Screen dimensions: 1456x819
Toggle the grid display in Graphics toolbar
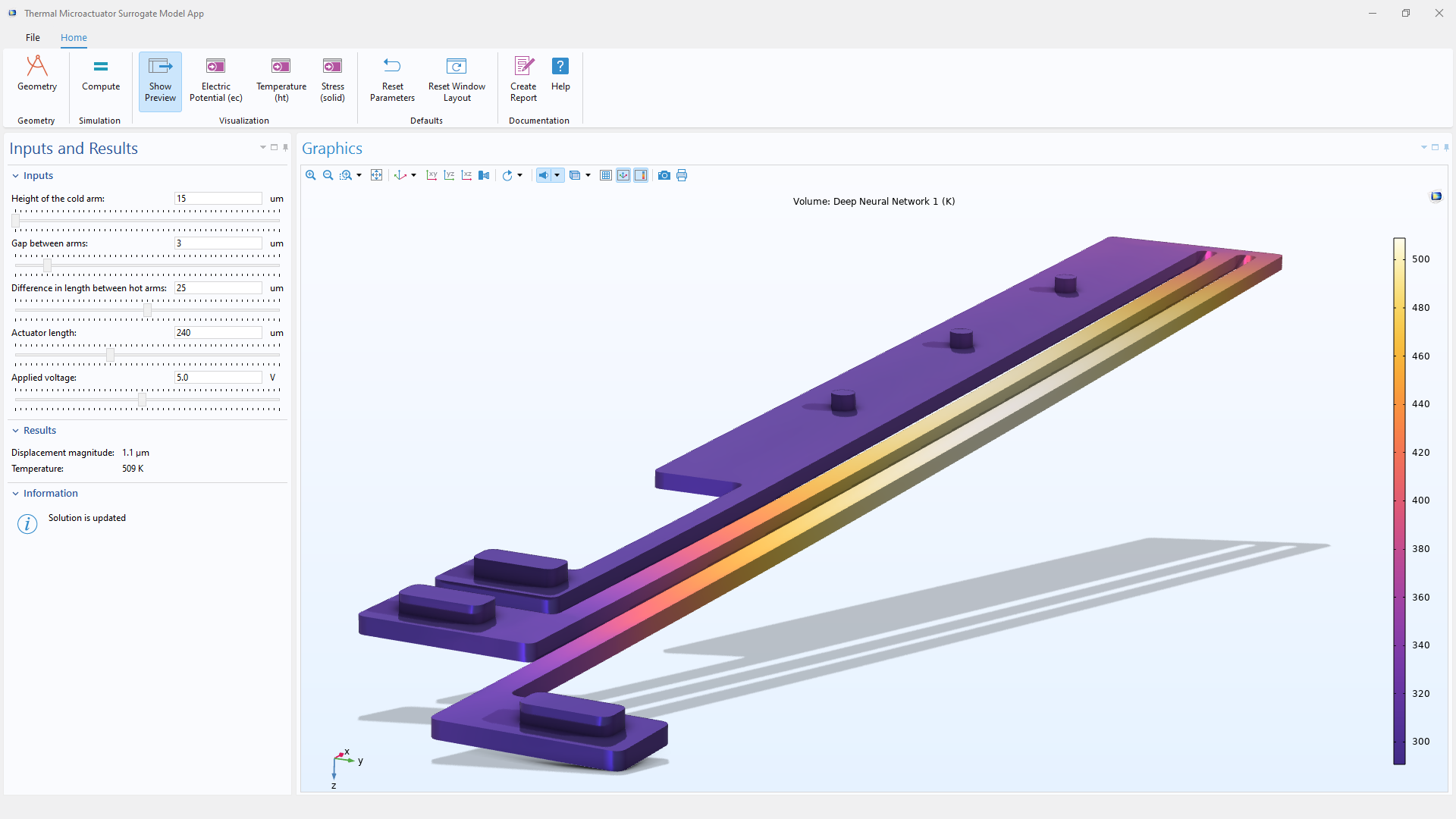pos(606,175)
